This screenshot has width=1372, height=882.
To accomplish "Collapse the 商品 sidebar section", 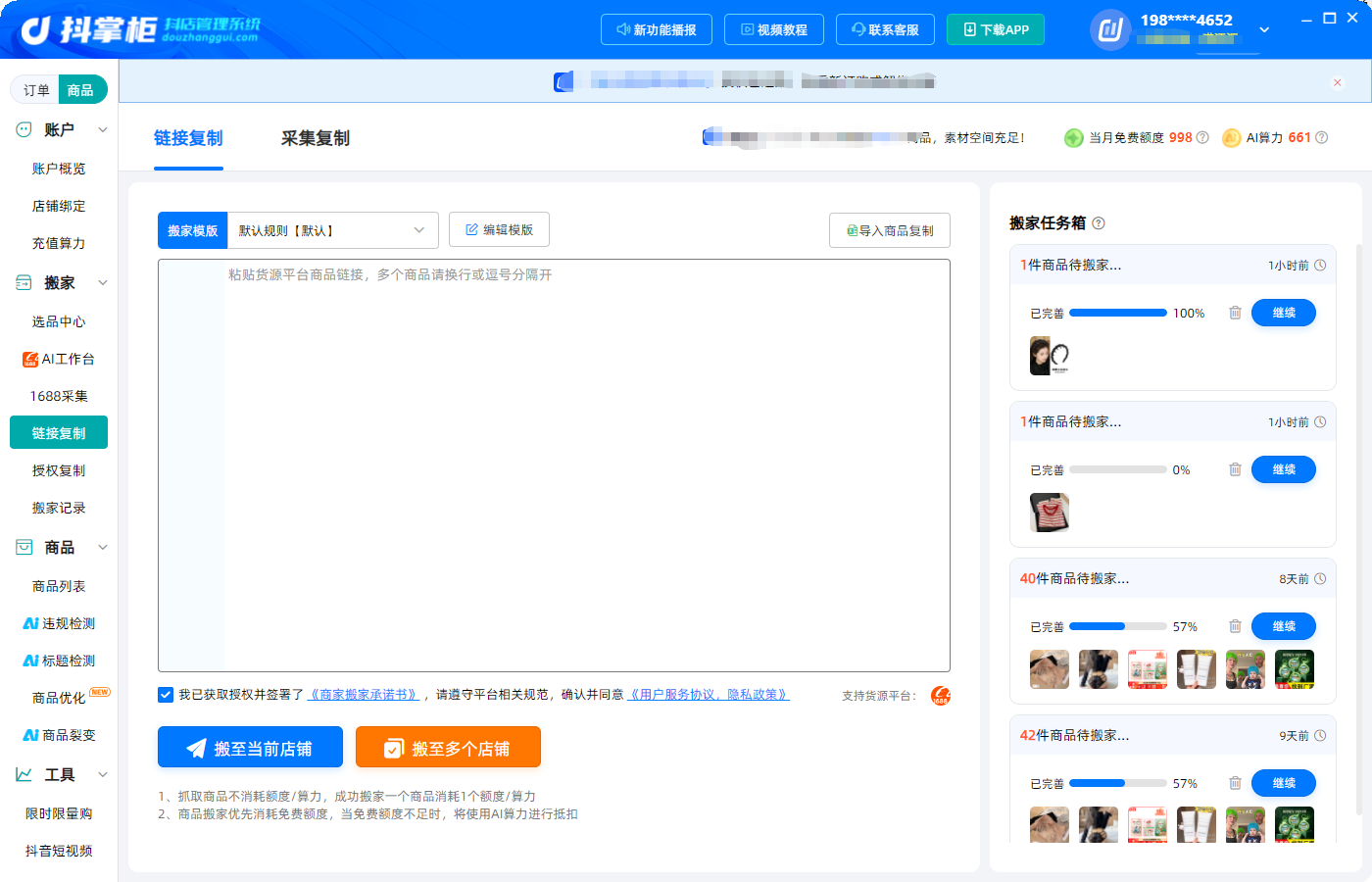I will [x=102, y=548].
